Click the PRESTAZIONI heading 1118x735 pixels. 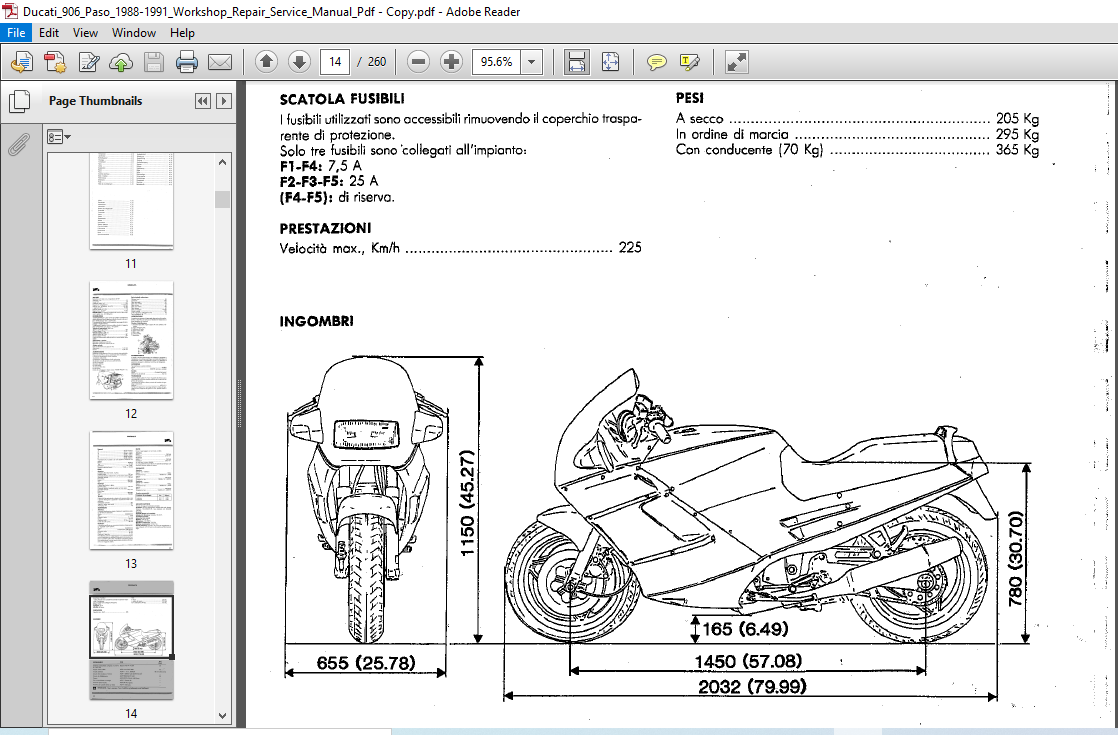325,229
